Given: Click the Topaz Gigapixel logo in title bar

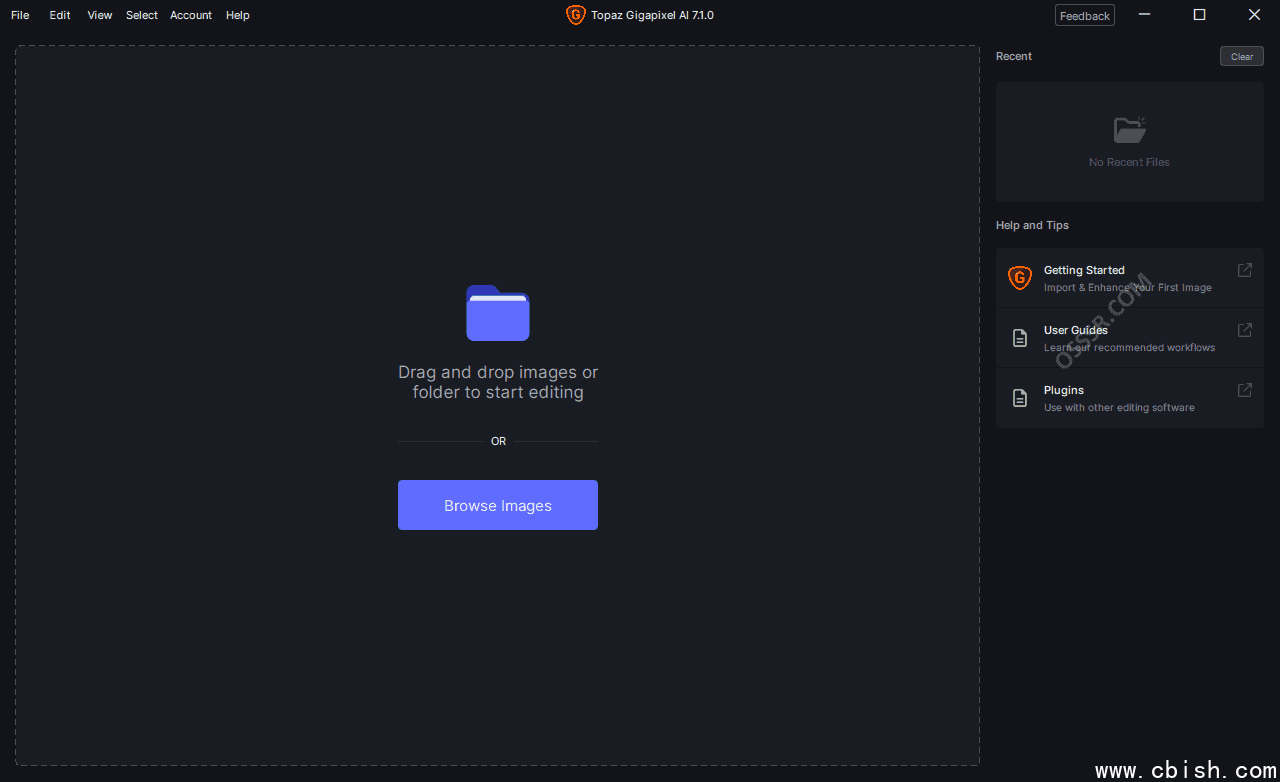Looking at the screenshot, I should click(575, 15).
